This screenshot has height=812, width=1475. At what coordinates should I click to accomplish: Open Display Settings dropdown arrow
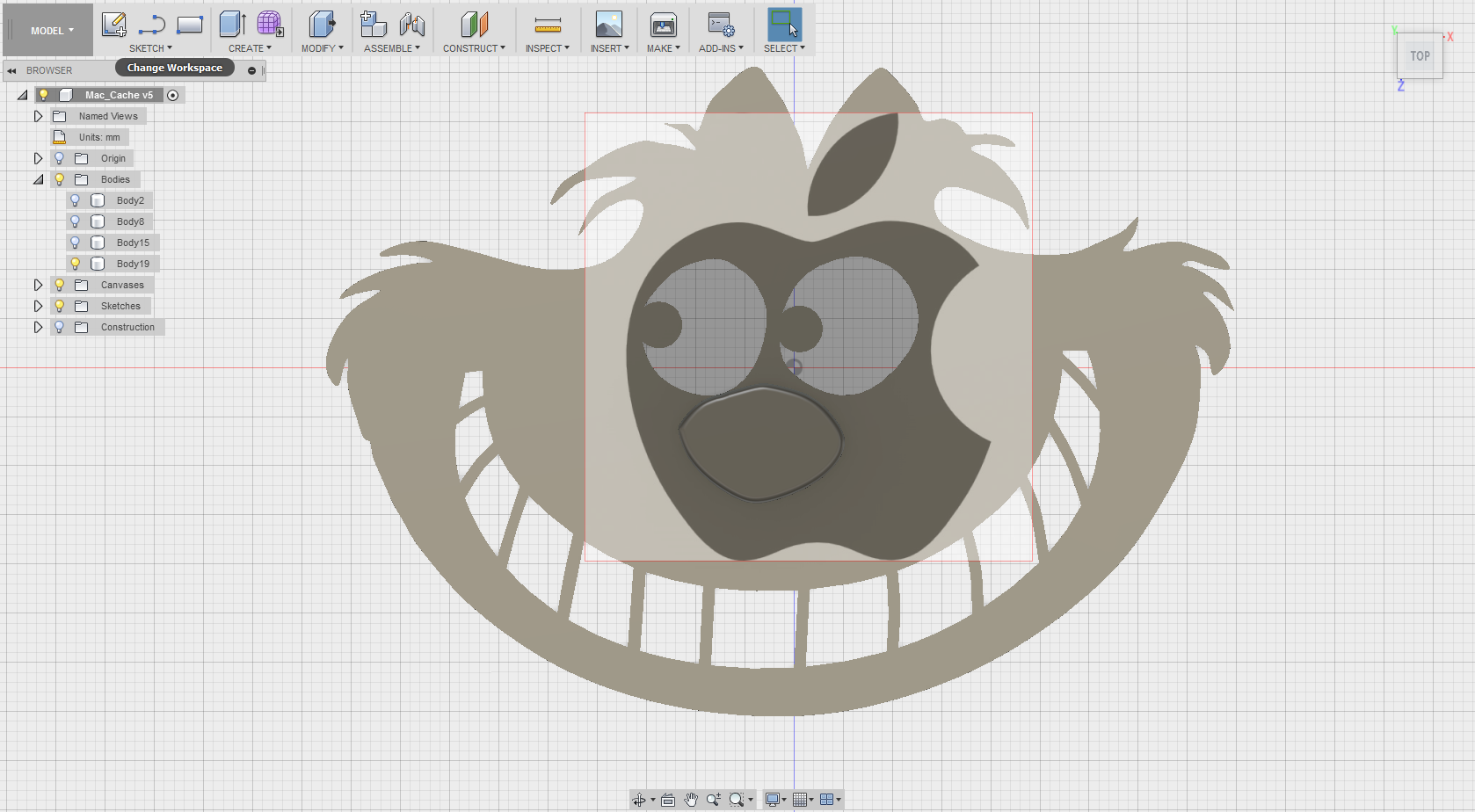click(784, 801)
